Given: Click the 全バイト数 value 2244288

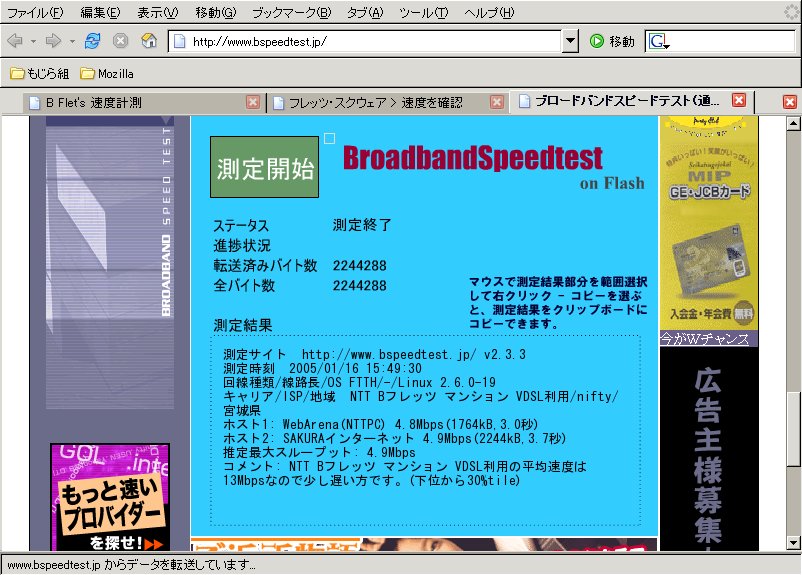Looking at the screenshot, I should click(360, 285).
